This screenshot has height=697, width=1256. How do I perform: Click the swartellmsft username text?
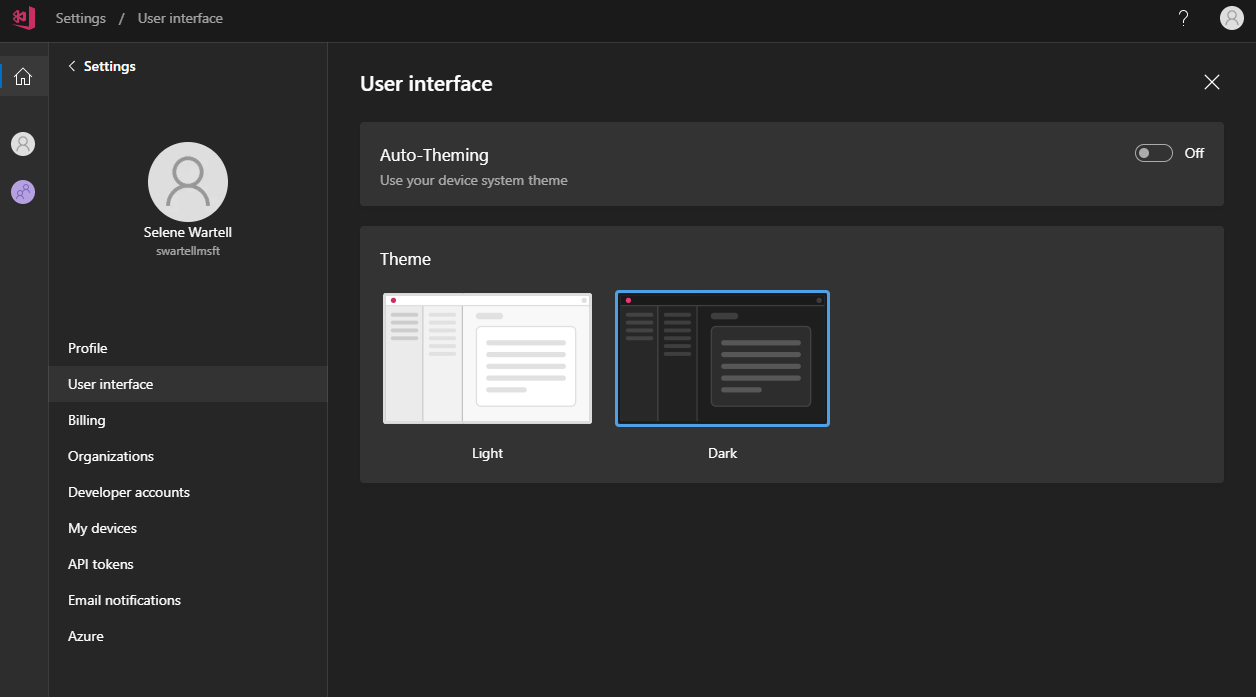(x=188, y=251)
